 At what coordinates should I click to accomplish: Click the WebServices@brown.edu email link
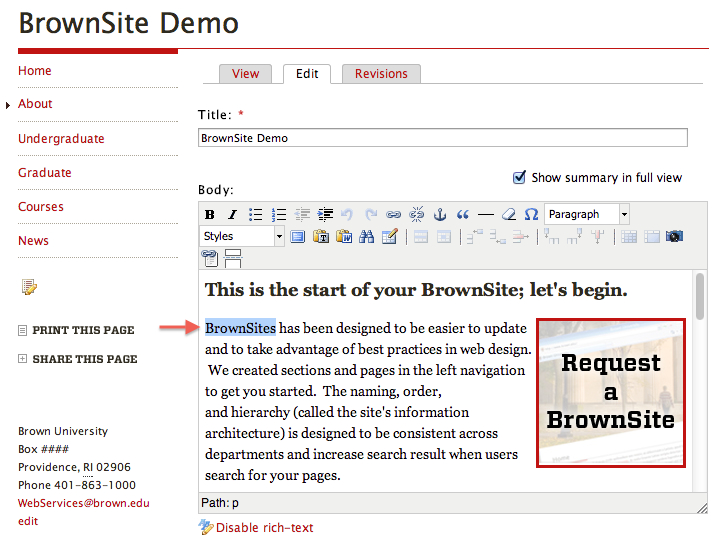84,503
